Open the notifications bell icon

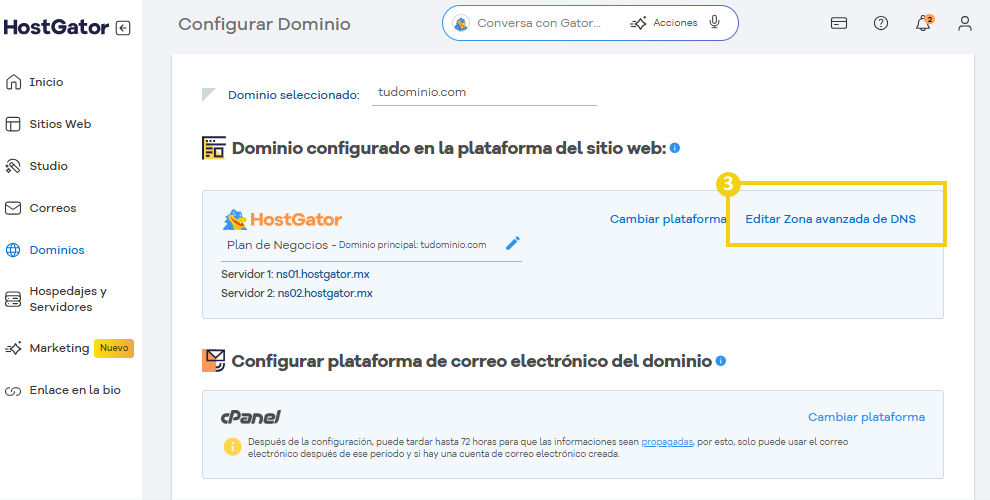point(923,24)
